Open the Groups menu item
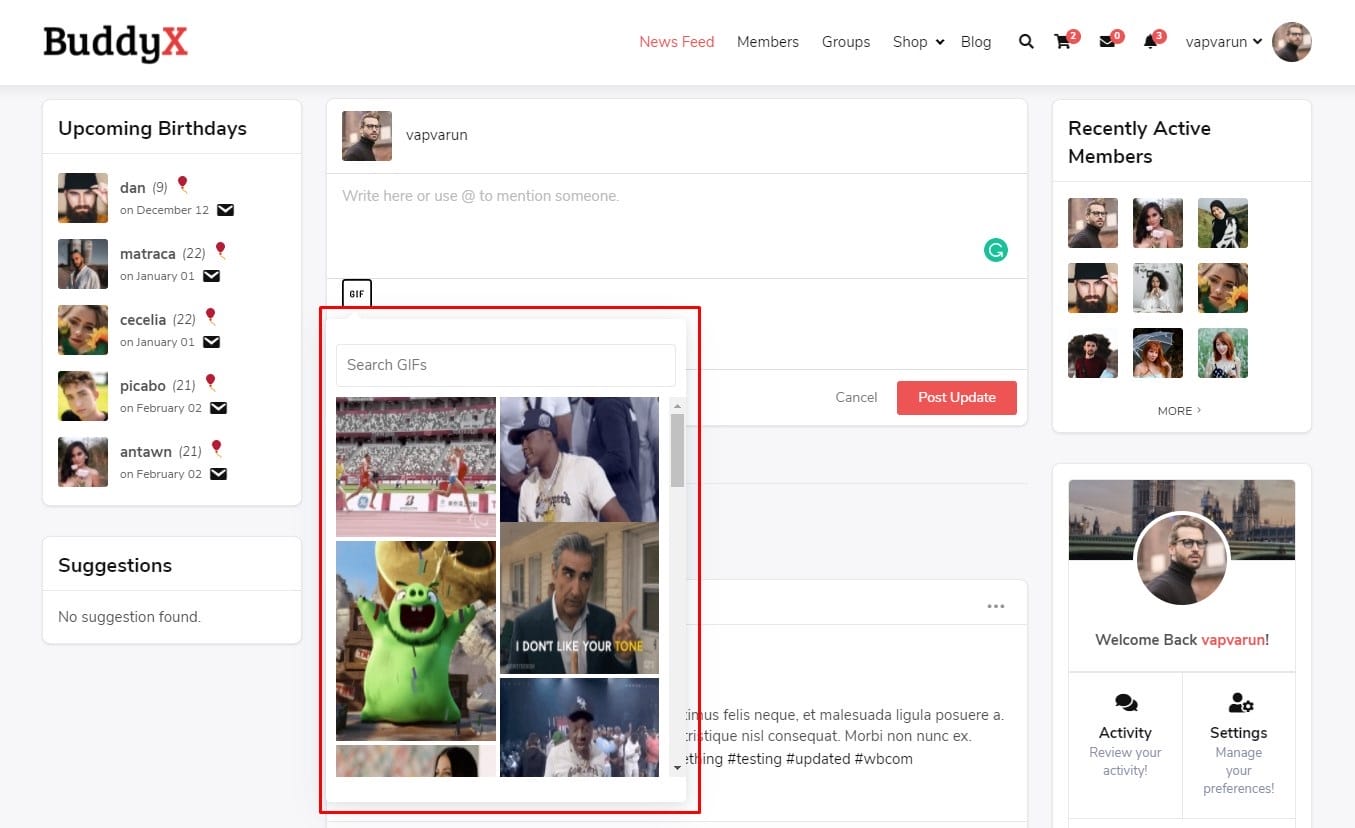 pyautogui.click(x=845, y=42)
